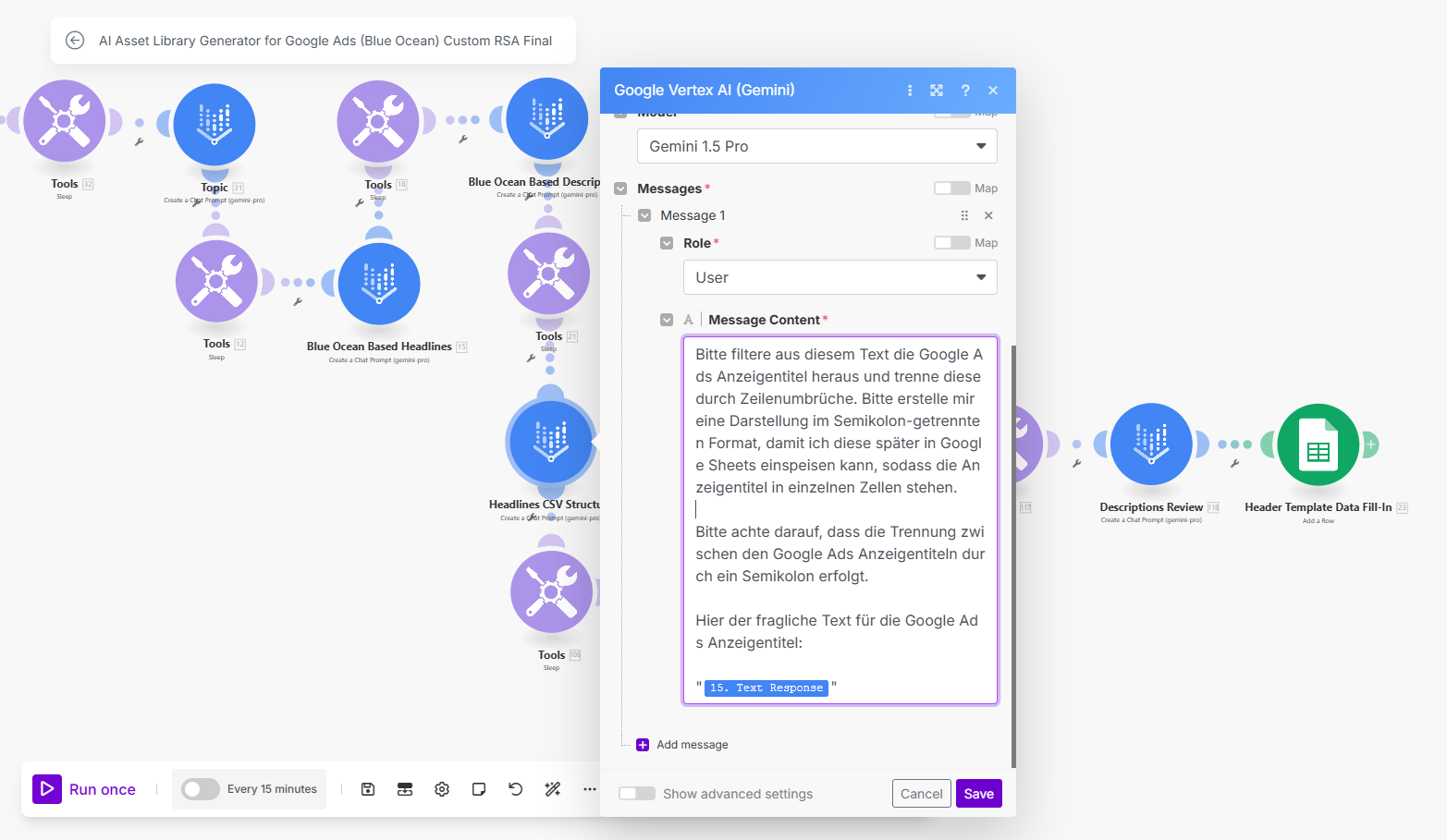Image resolution: width=1447 pixels, height=840 pixels.
Task: Open the Tools 32 sleep module
Action: point(65,121)
